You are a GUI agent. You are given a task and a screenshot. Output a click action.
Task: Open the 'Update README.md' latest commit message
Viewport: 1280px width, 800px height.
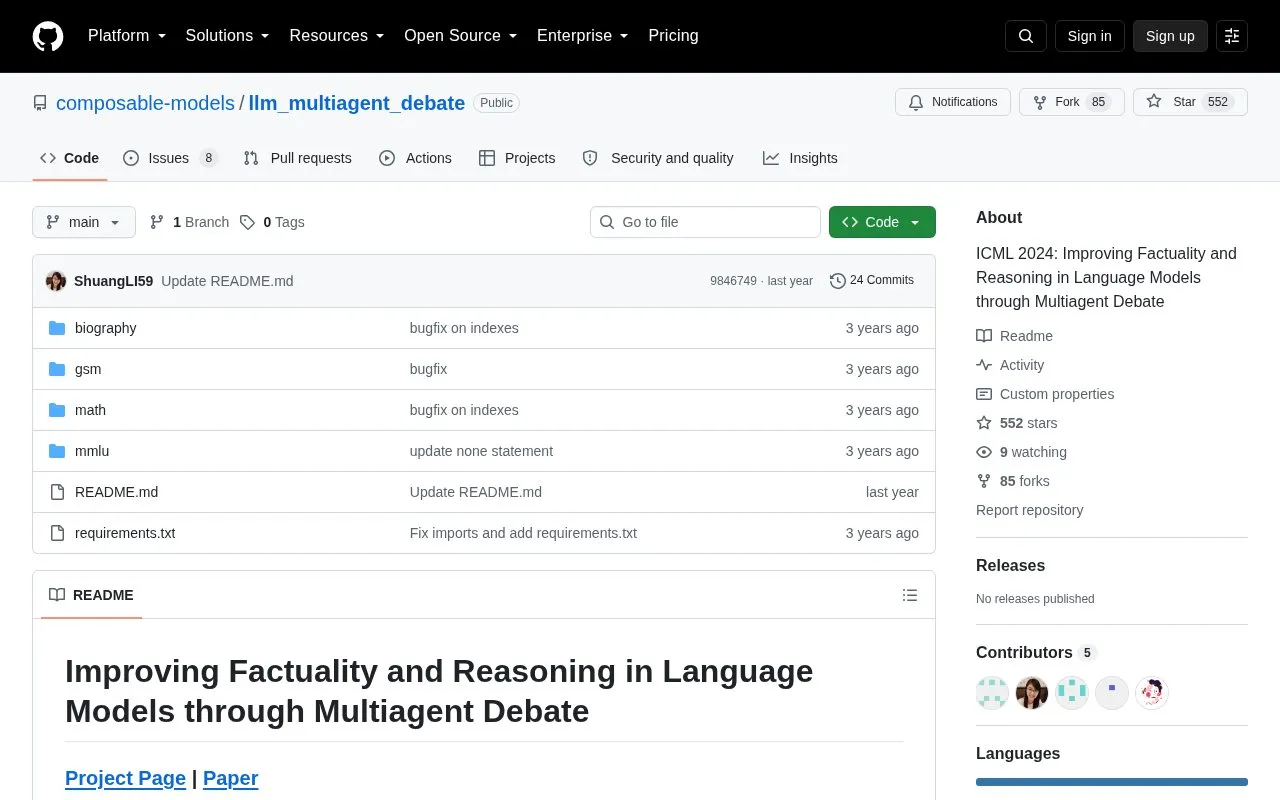(x=227, y=281)
